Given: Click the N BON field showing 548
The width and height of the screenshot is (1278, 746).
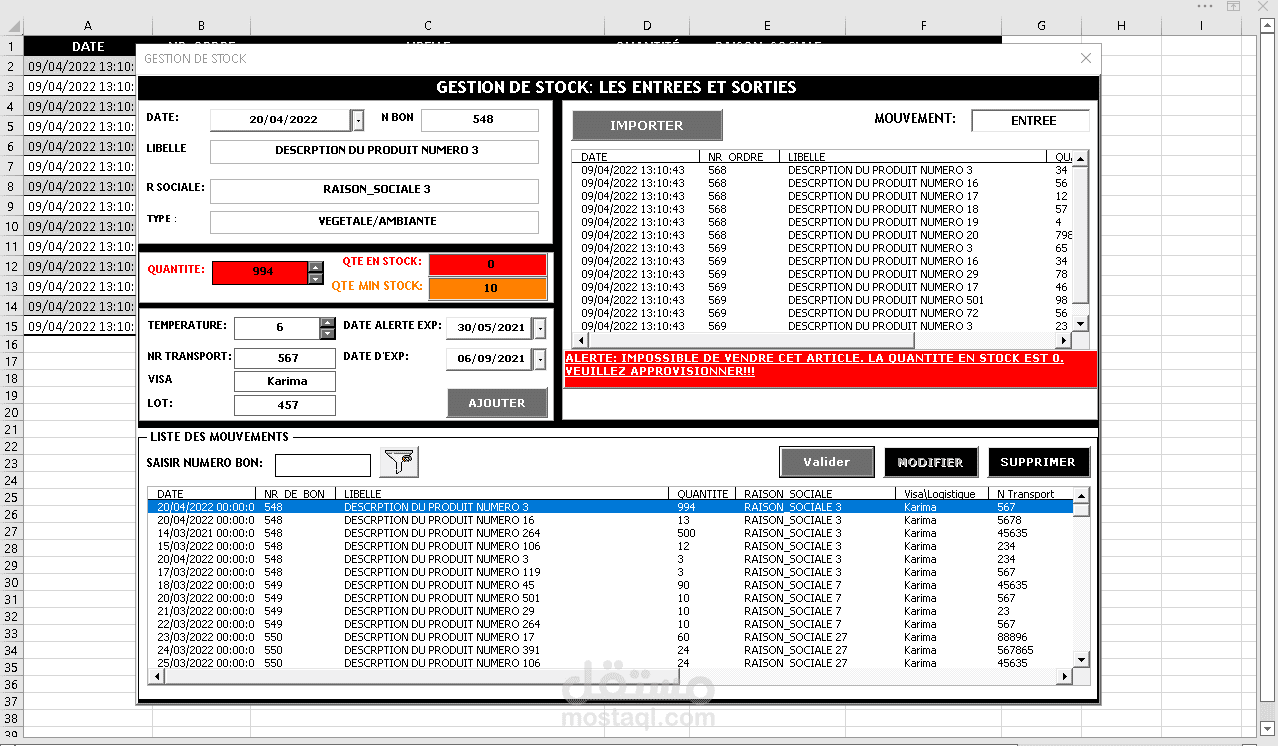Looking at the screenshot, I should [x=480, y=120].
